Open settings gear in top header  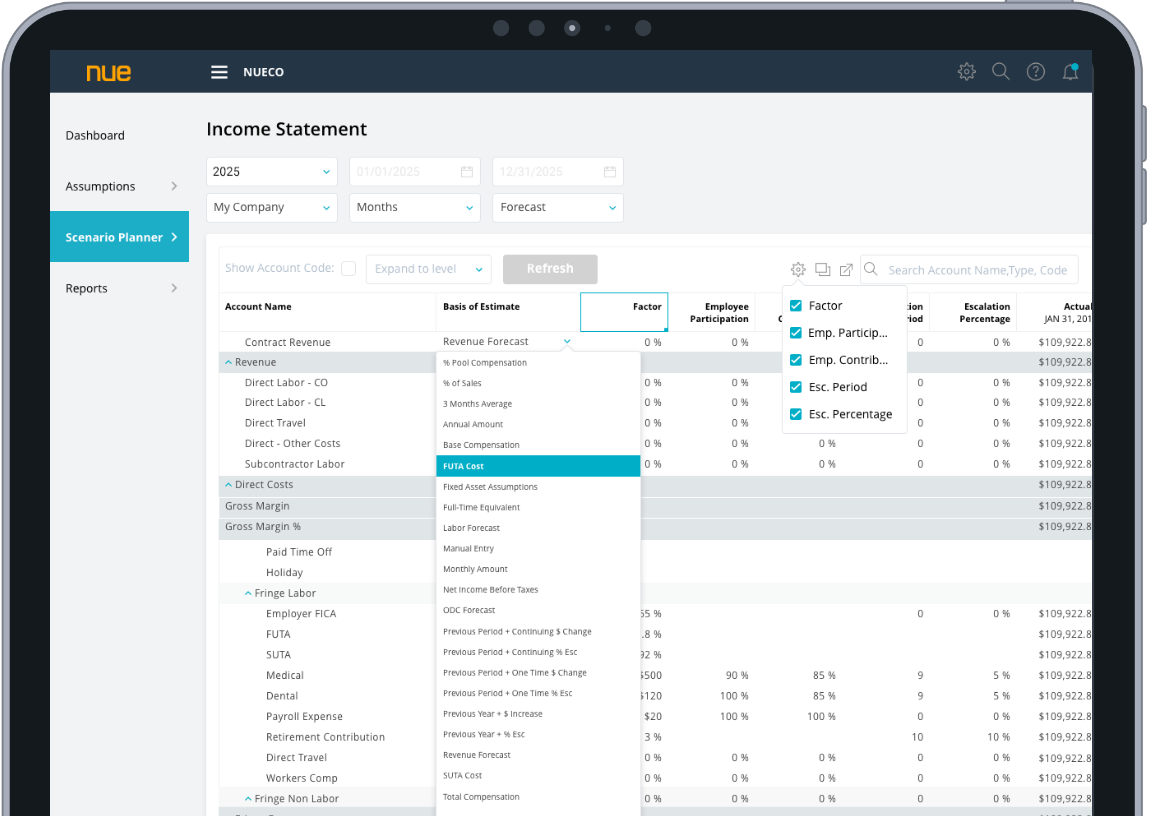(x=966, y=72)
